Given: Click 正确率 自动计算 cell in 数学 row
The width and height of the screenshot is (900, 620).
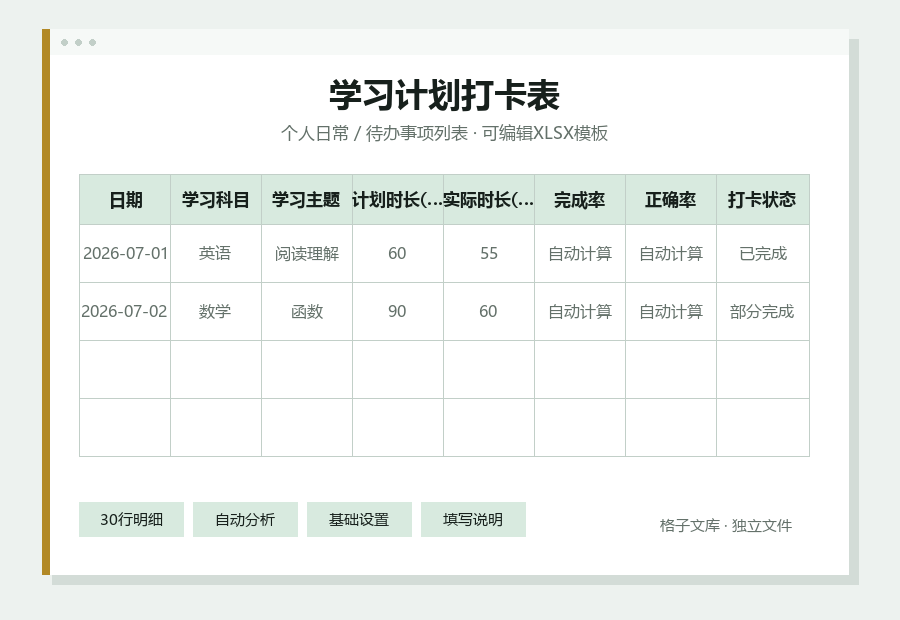Looking at the screenshot, I should (x=671, y=311).
